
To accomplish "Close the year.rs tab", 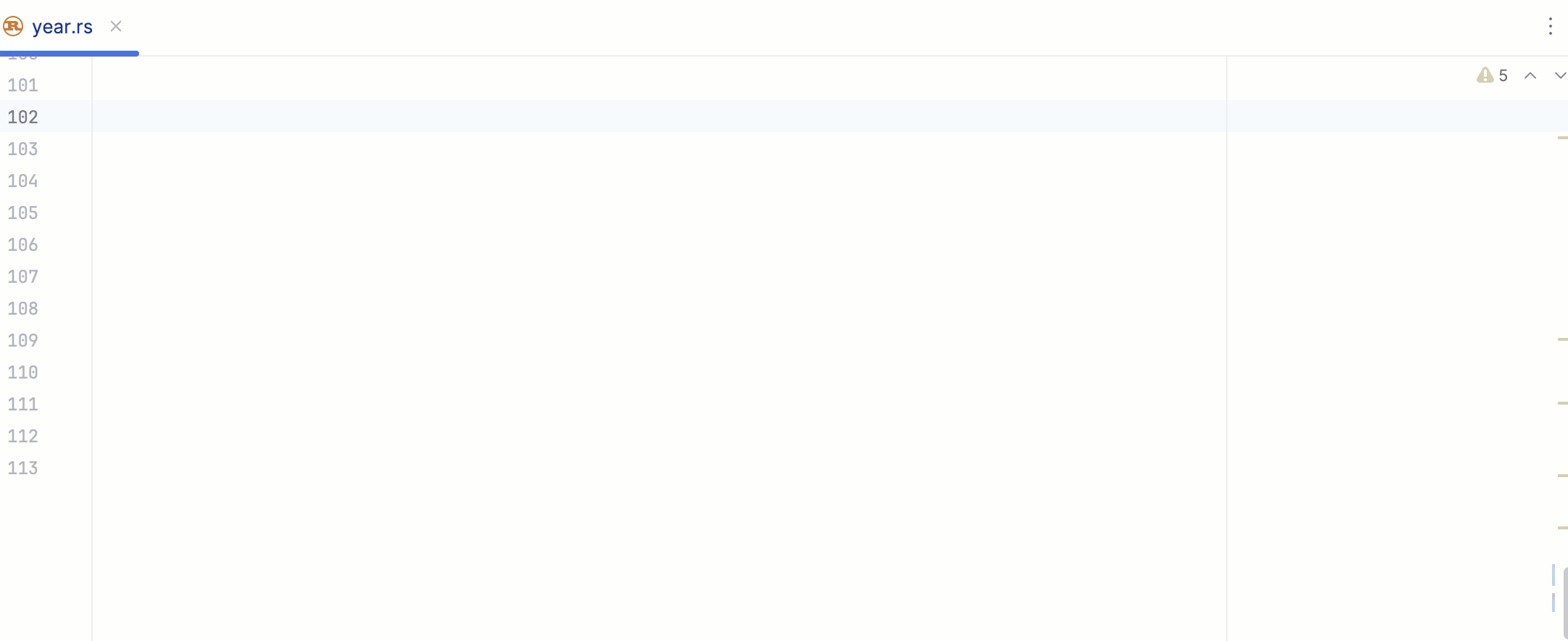I will [x=116, y=27].
